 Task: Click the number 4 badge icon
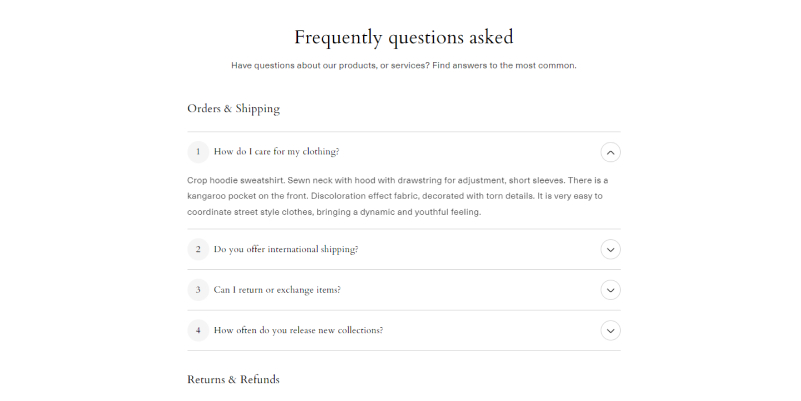tap(198, 330)
